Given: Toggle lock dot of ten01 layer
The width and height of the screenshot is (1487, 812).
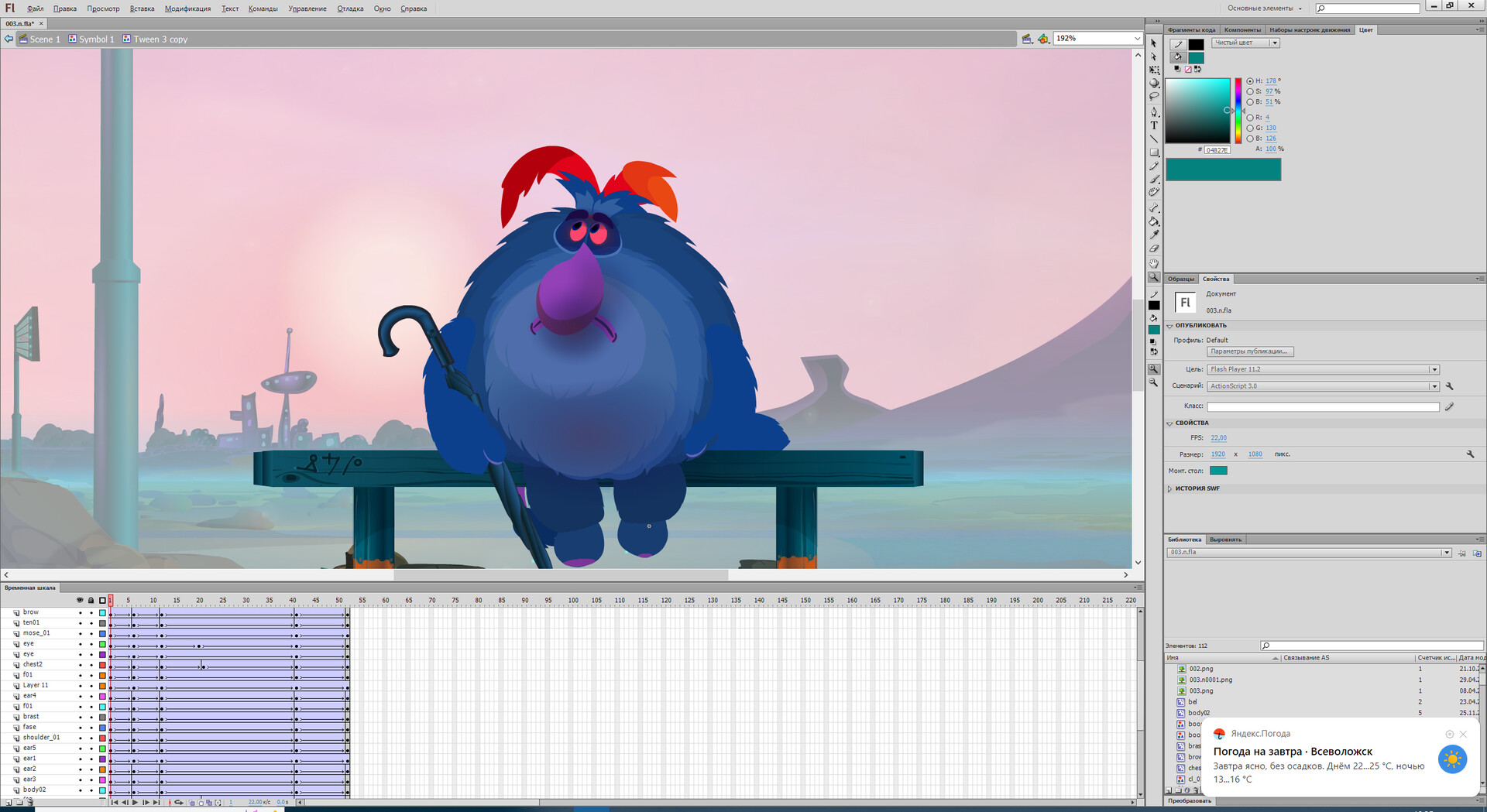Looking at the screenshot, I should (91, 623).
